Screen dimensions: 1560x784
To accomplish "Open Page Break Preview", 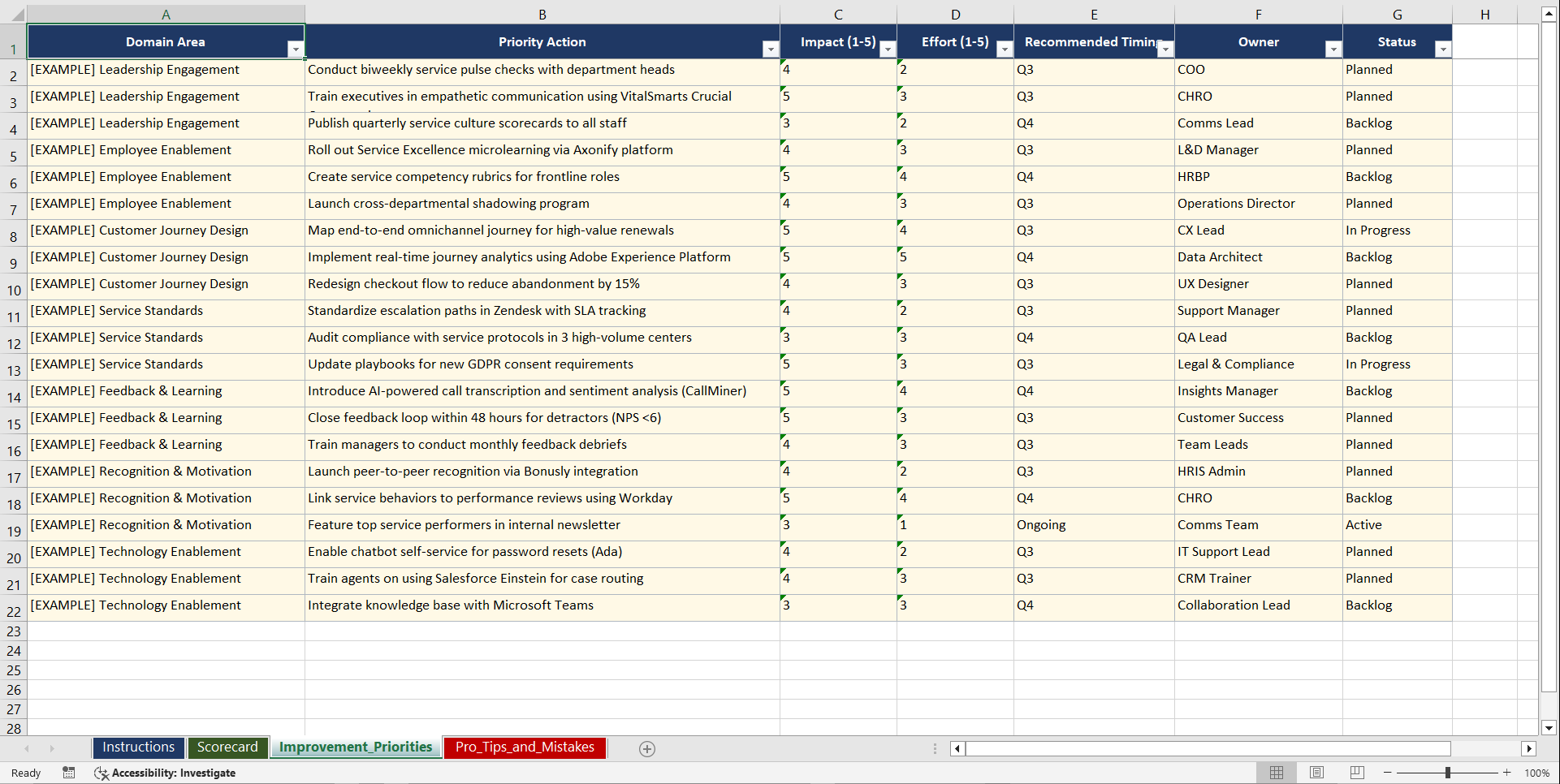I will 1357,773.
